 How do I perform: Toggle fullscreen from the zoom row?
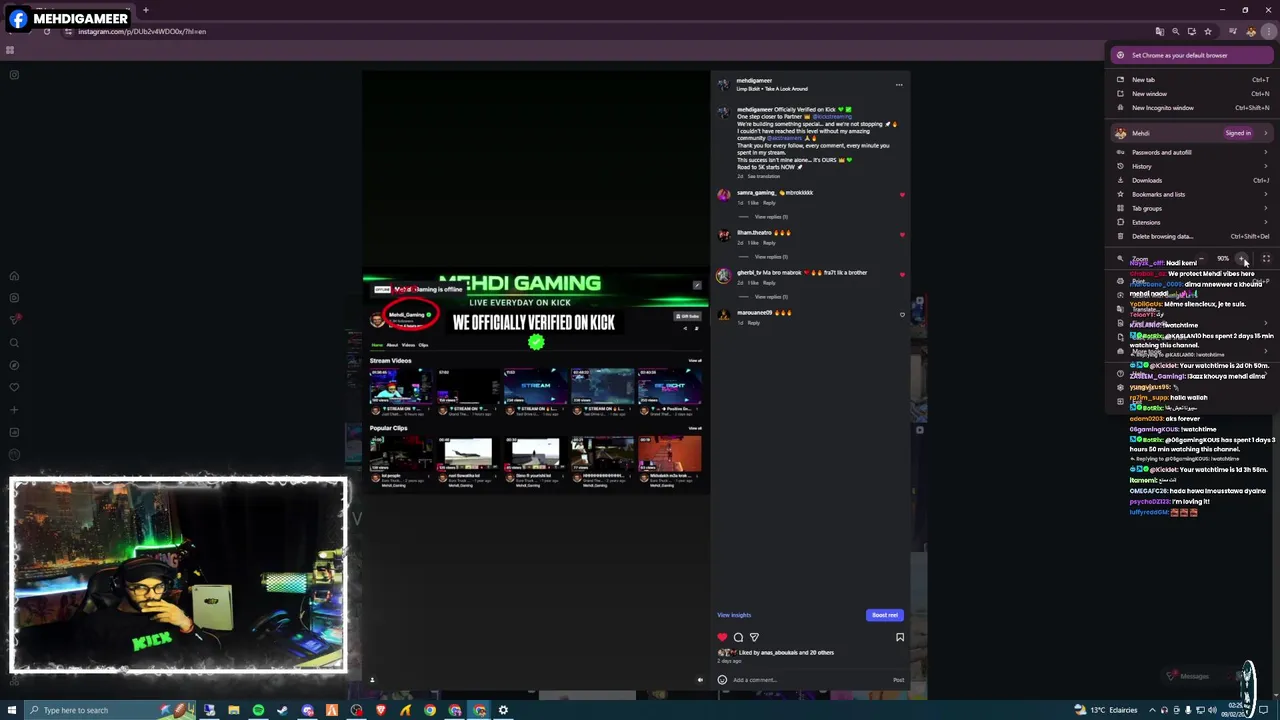tap(1266, 259)
